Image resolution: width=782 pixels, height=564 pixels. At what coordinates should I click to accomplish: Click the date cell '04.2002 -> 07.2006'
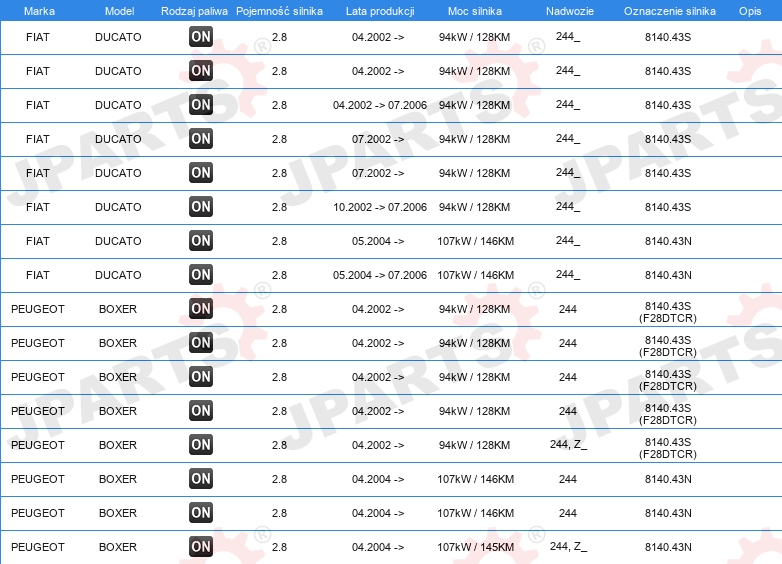click(380, 105)
